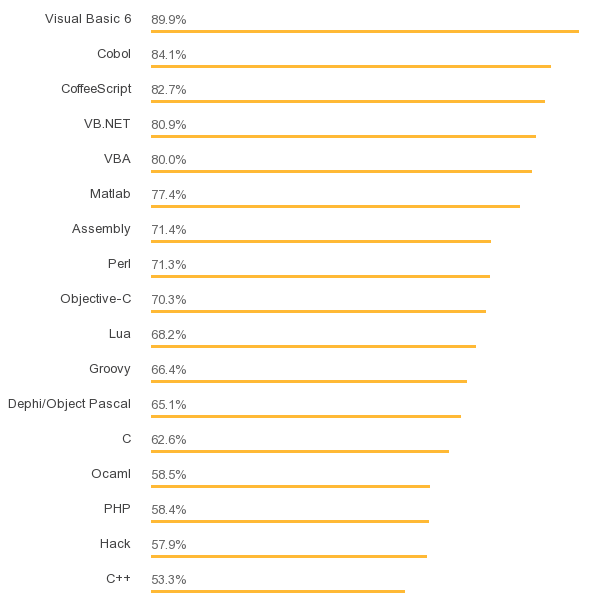Click the 62.6% value for C
Viewport: 600px width, 603px height.
pos(168,440)
